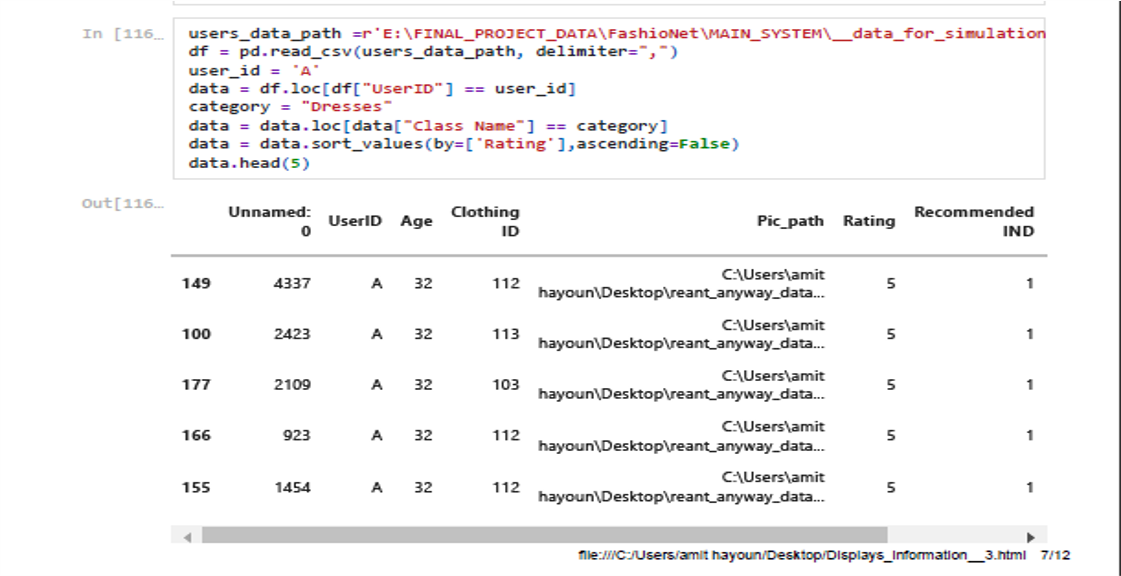
Task: Click the Pic_path column header
Action: [790, 221]
